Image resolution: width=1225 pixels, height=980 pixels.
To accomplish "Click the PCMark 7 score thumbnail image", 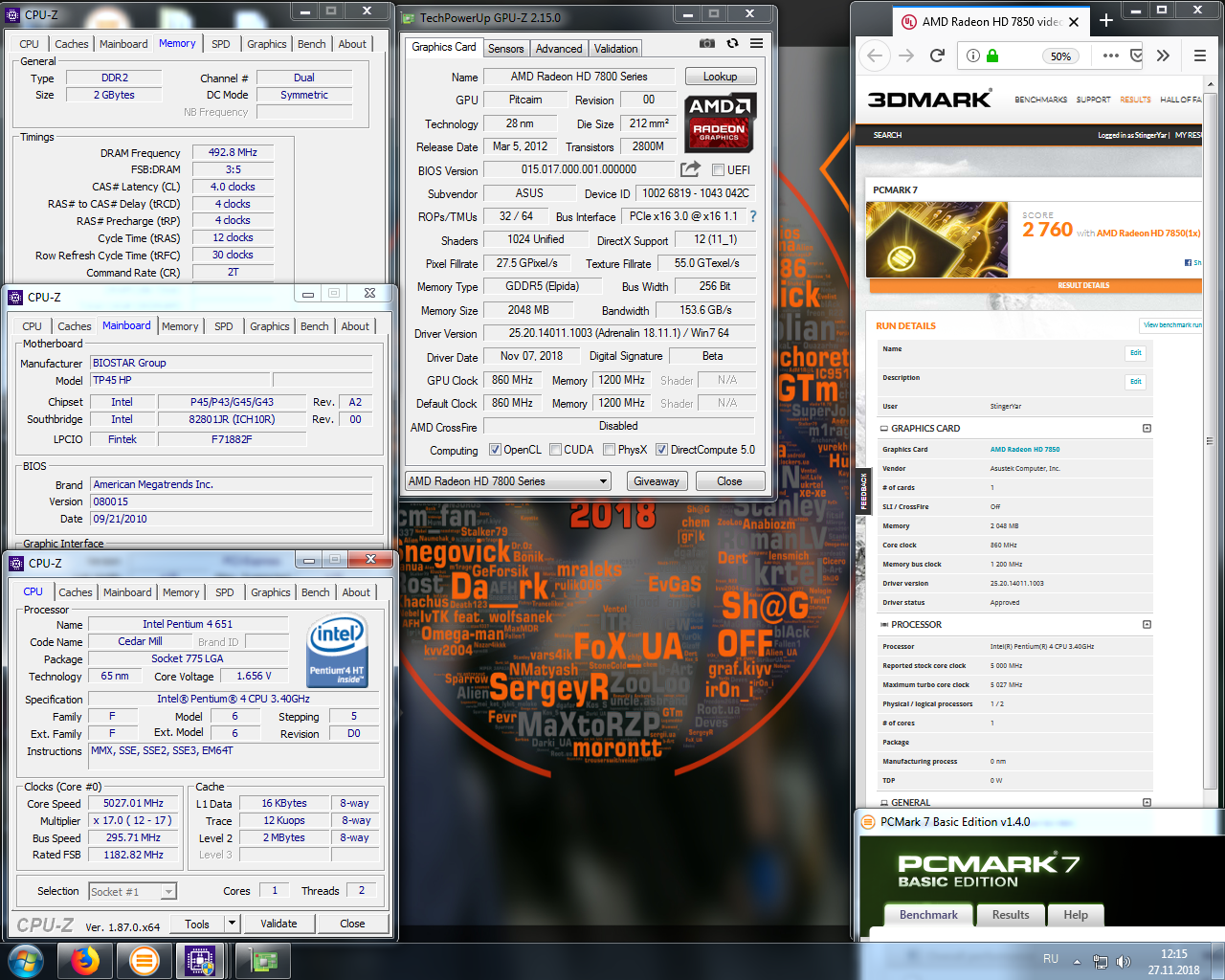I will tap(937, 240).
